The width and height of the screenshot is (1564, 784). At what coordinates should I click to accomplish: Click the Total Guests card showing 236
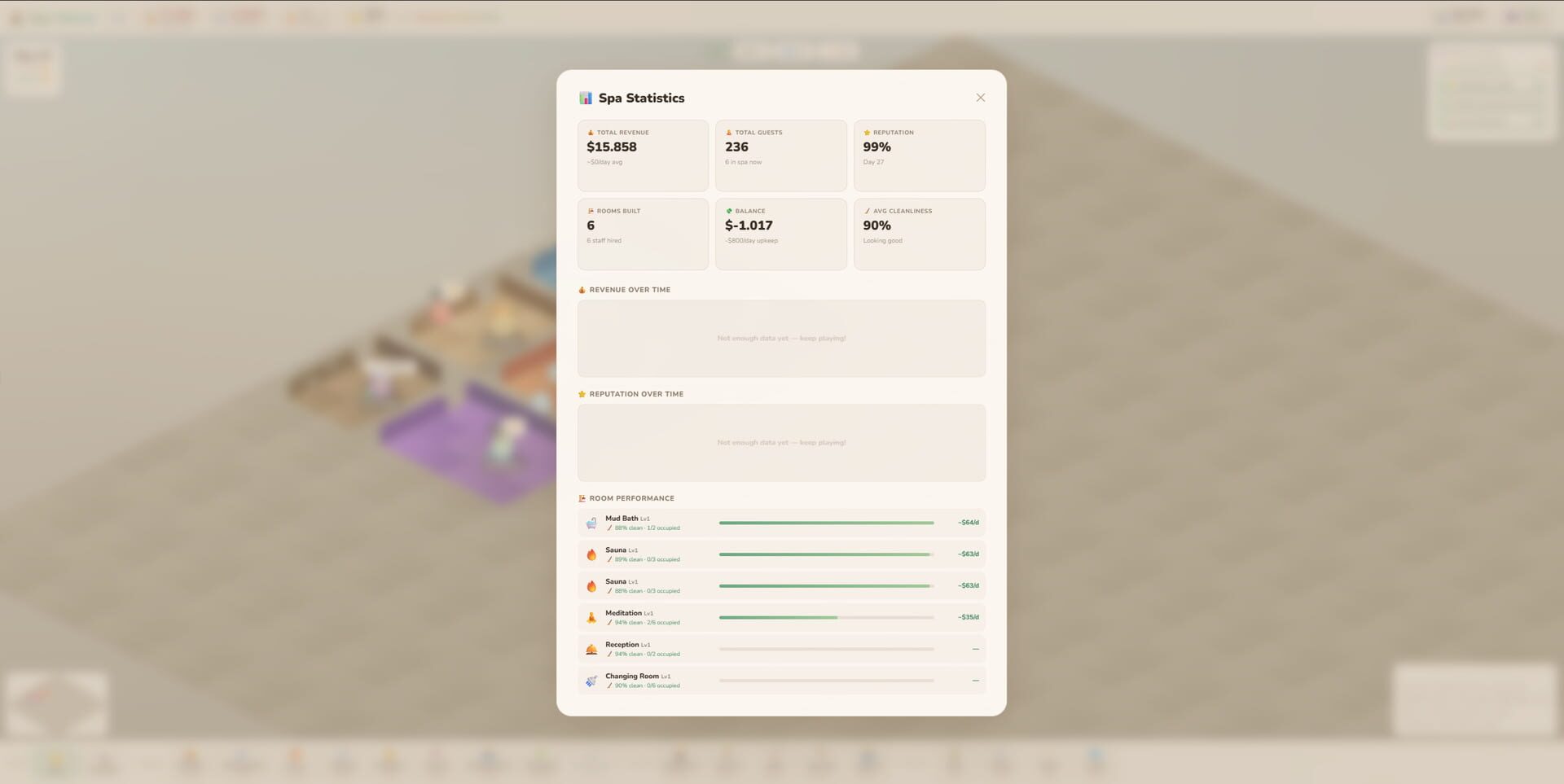click(780, 155)
